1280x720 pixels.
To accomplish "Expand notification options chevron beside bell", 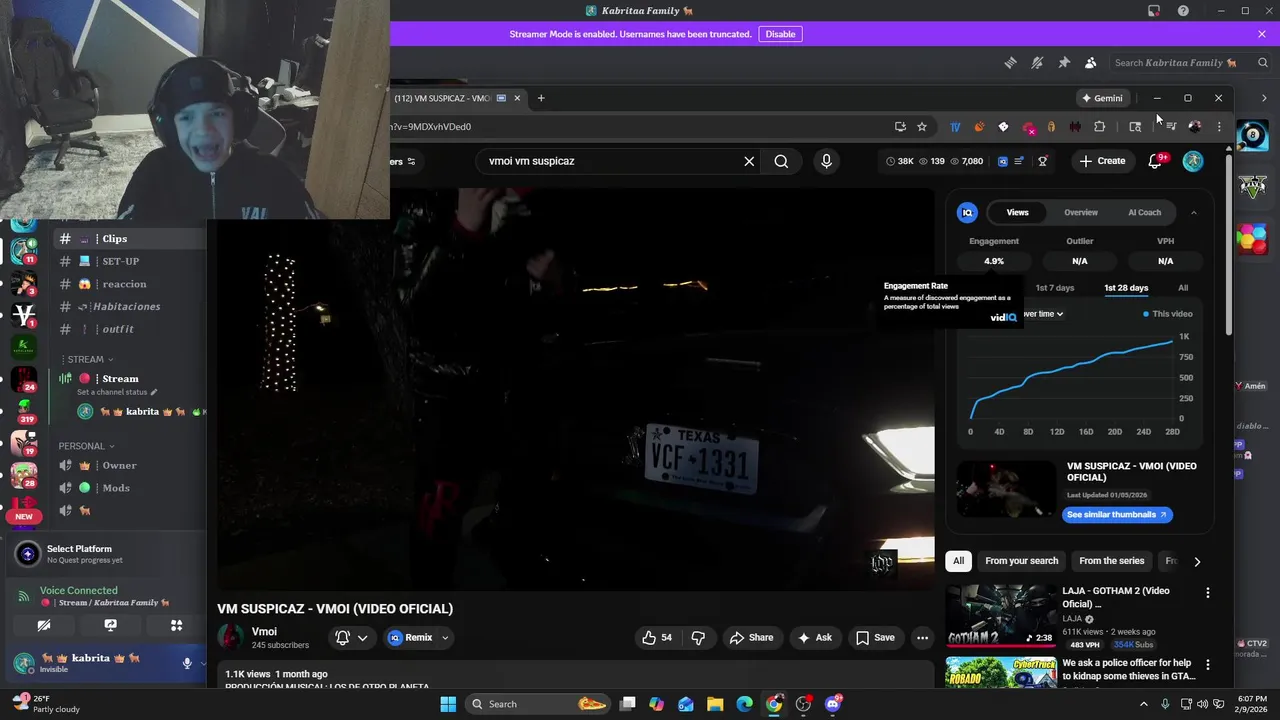I will pyautogui.click(x=362, y=638).
